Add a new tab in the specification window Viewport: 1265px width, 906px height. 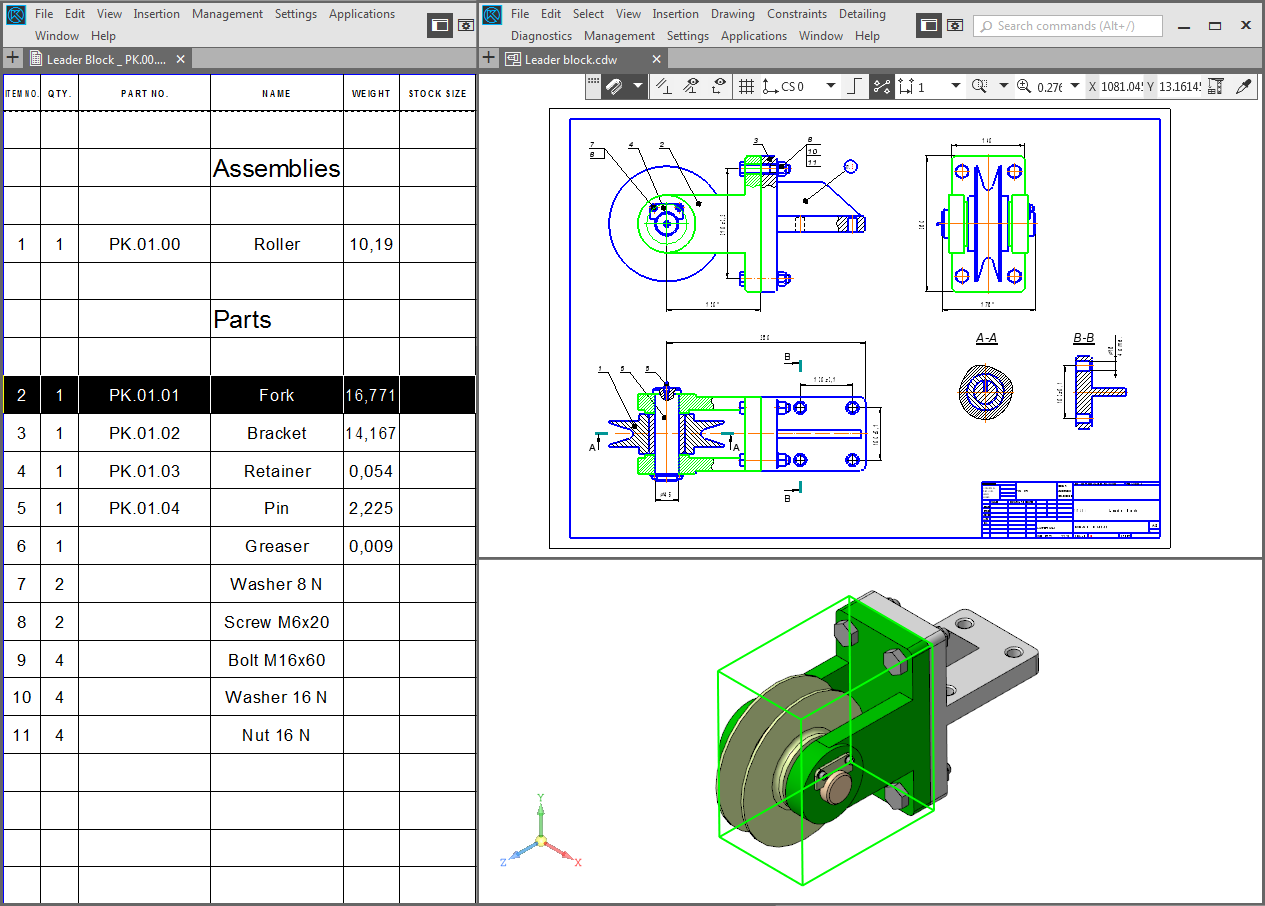coord(13,59)
